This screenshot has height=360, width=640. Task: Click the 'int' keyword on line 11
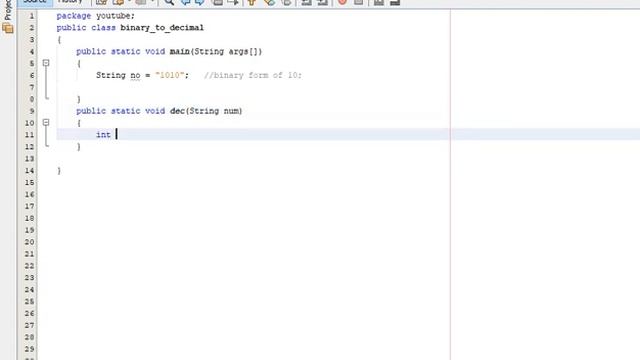pyautogui.click(x=103, y=135)
